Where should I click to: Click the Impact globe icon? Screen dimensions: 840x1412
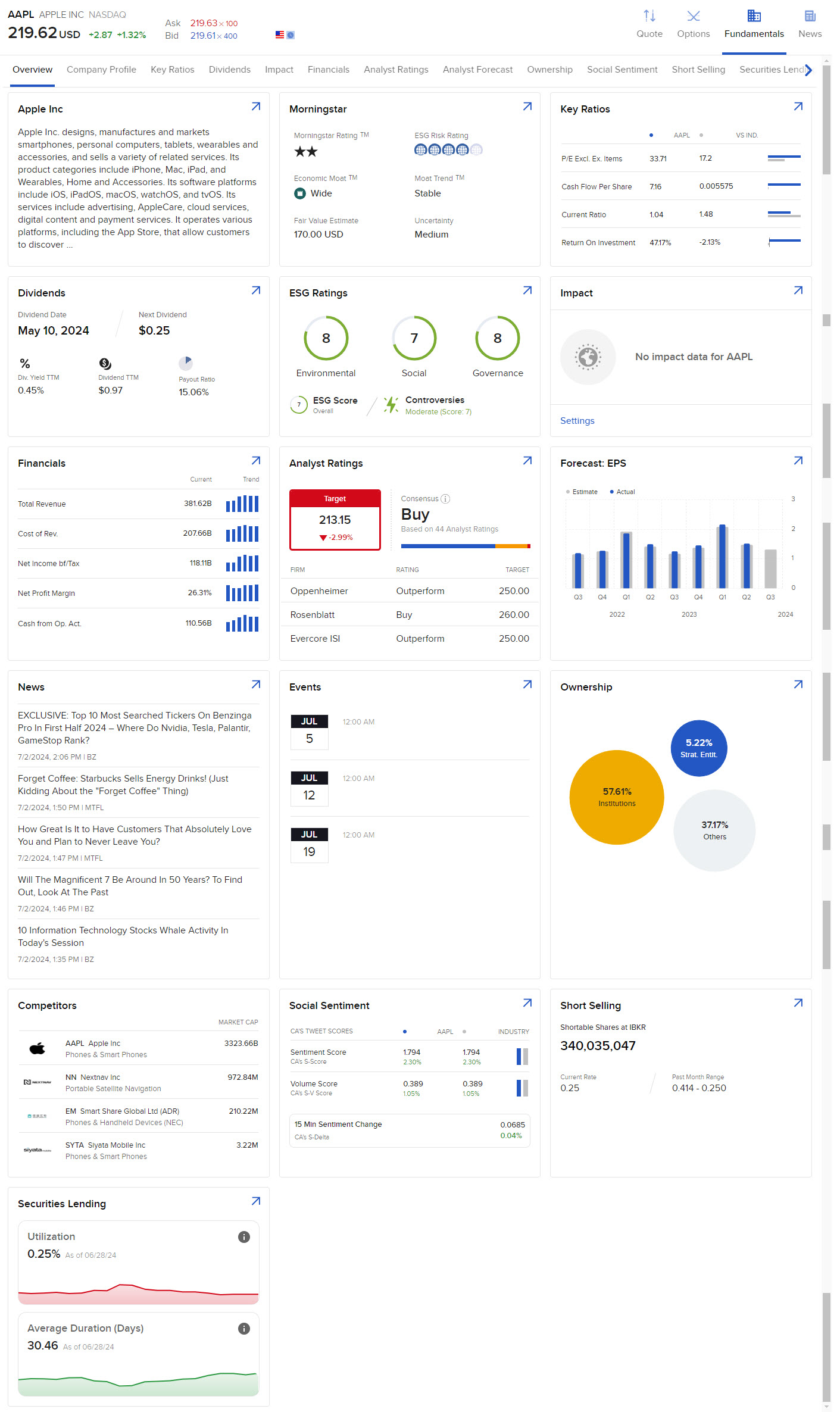(x=588, y=357)
